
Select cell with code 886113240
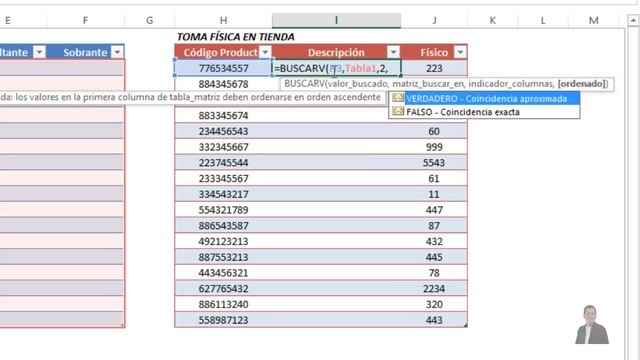[223, 304]
